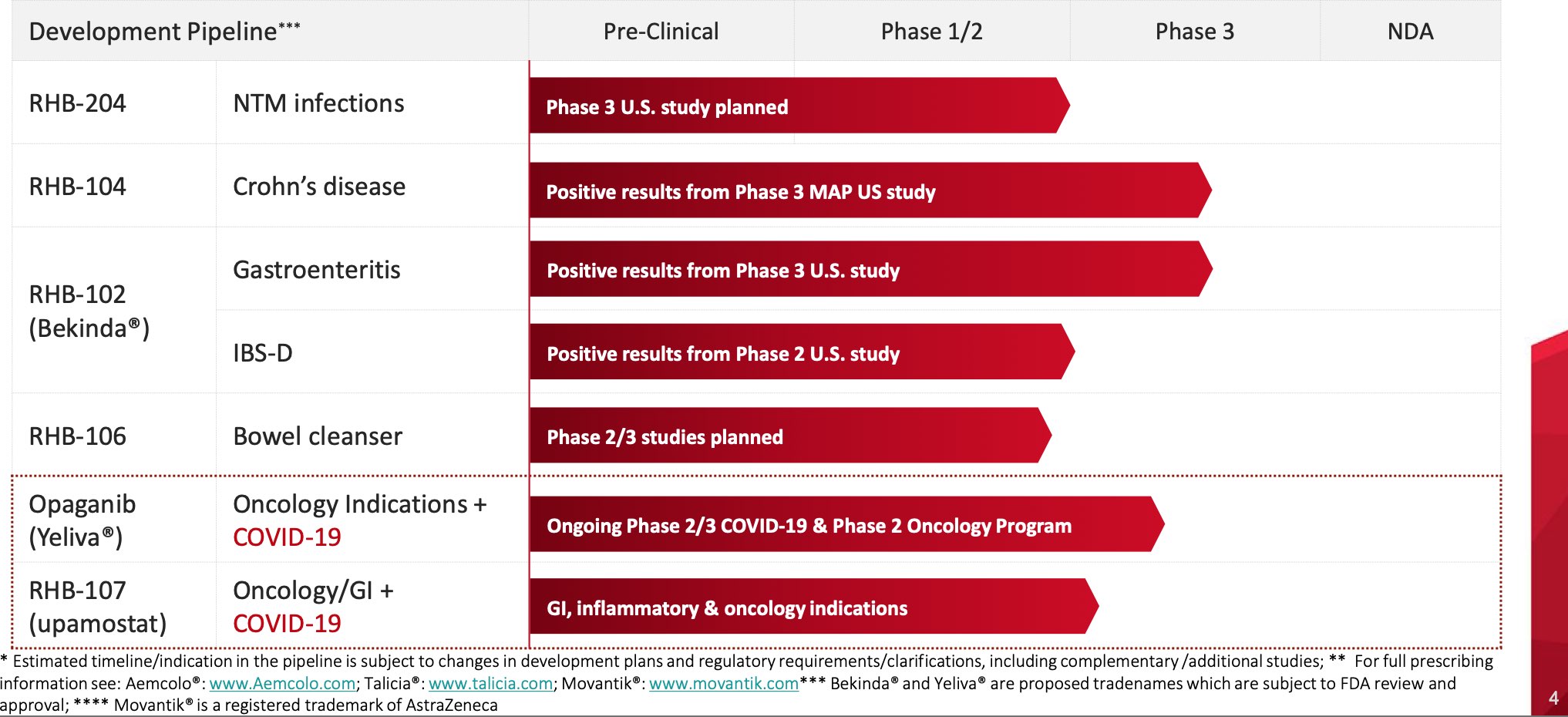Click the 'Phase 3 U.S. study planned' bar
Image resolution: width=1568 pixels, height=717 pixels.
click(794, 106)
